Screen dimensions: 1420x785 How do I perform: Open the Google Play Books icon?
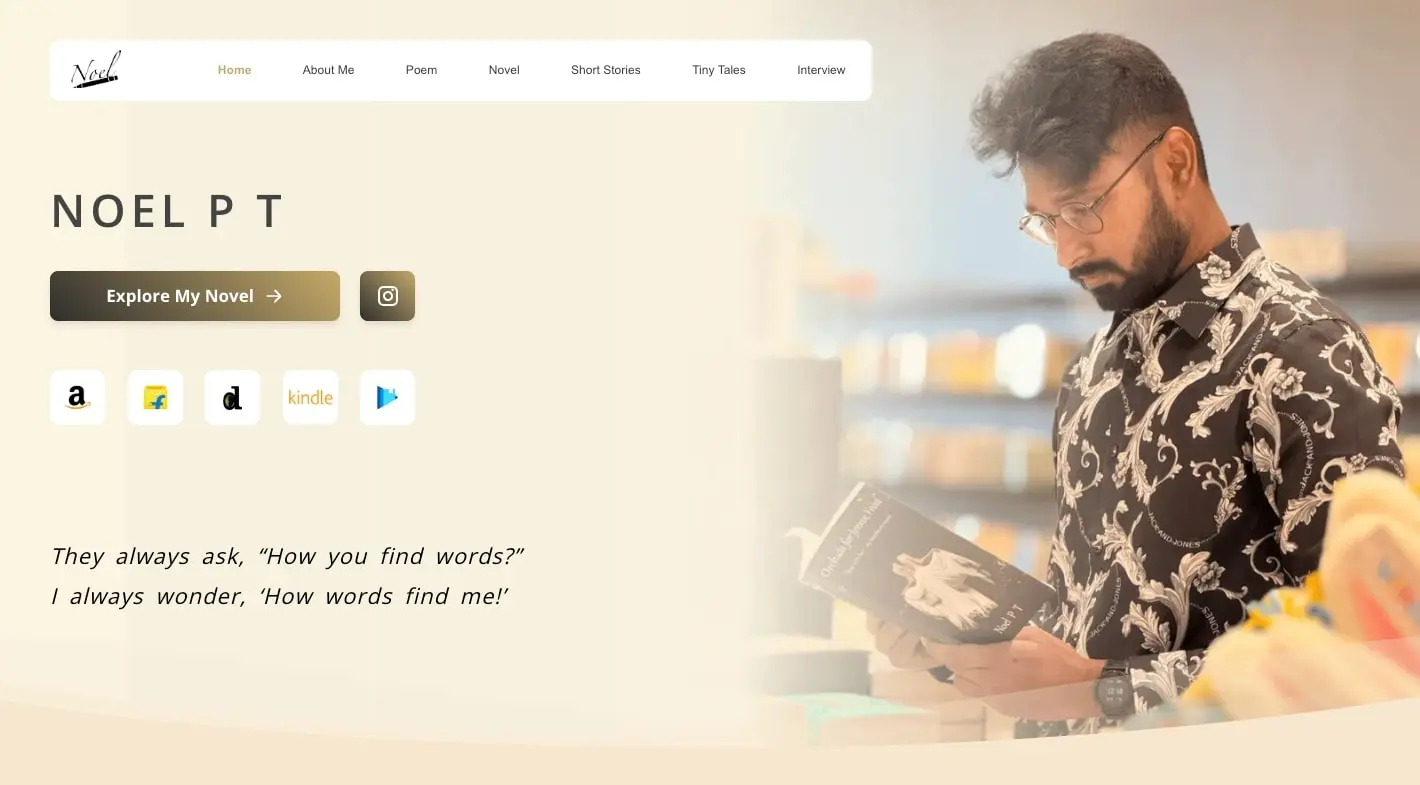coord(387,397)
